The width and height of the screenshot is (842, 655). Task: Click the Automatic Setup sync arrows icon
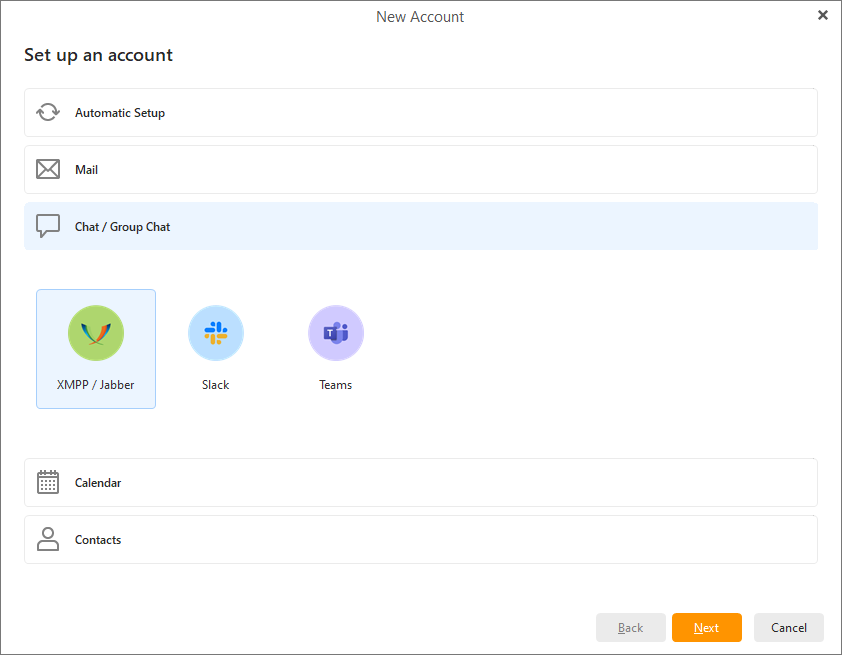point(48,112)
